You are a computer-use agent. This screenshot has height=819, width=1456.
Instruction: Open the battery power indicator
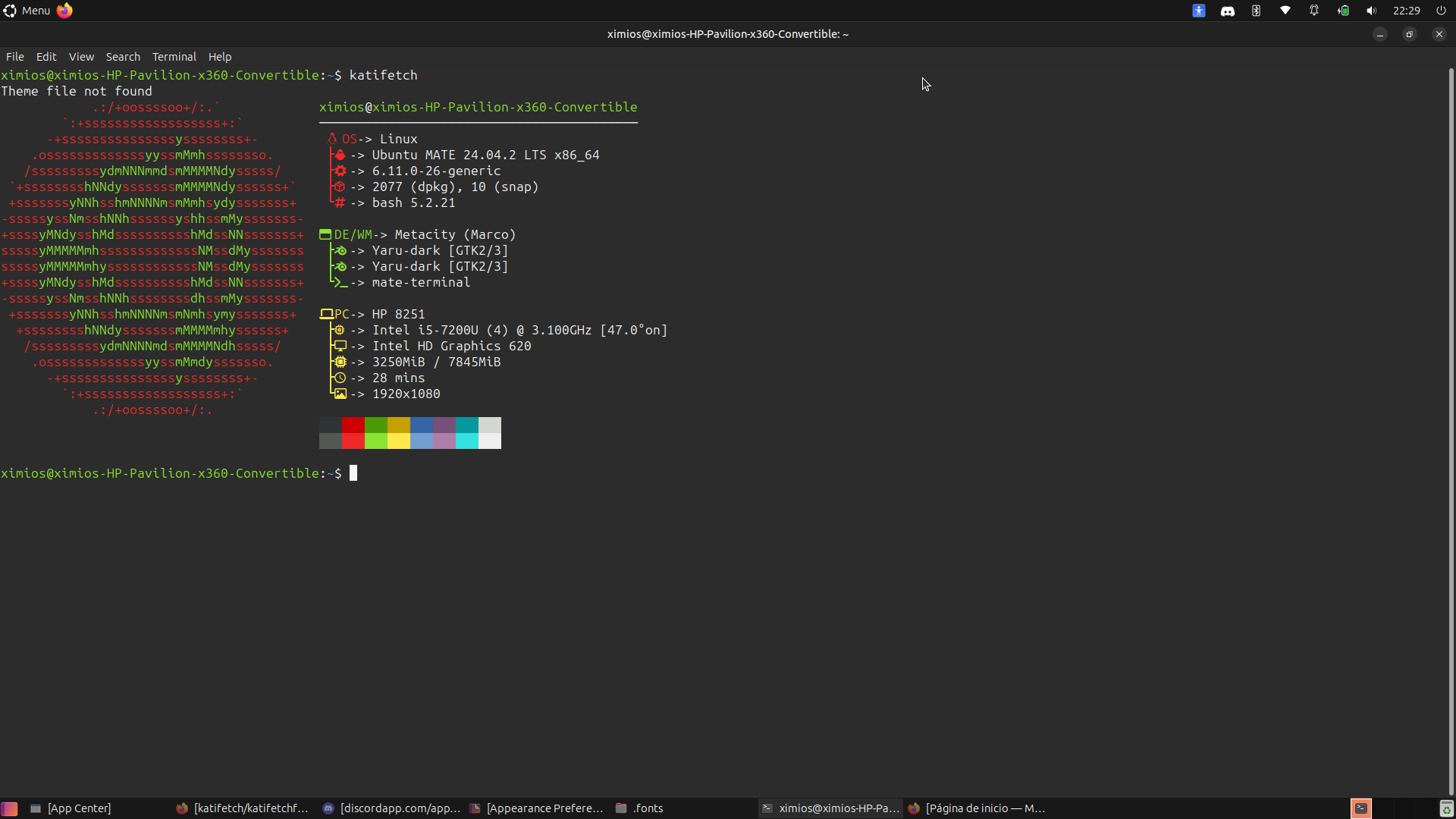[x=1343, y=11]
